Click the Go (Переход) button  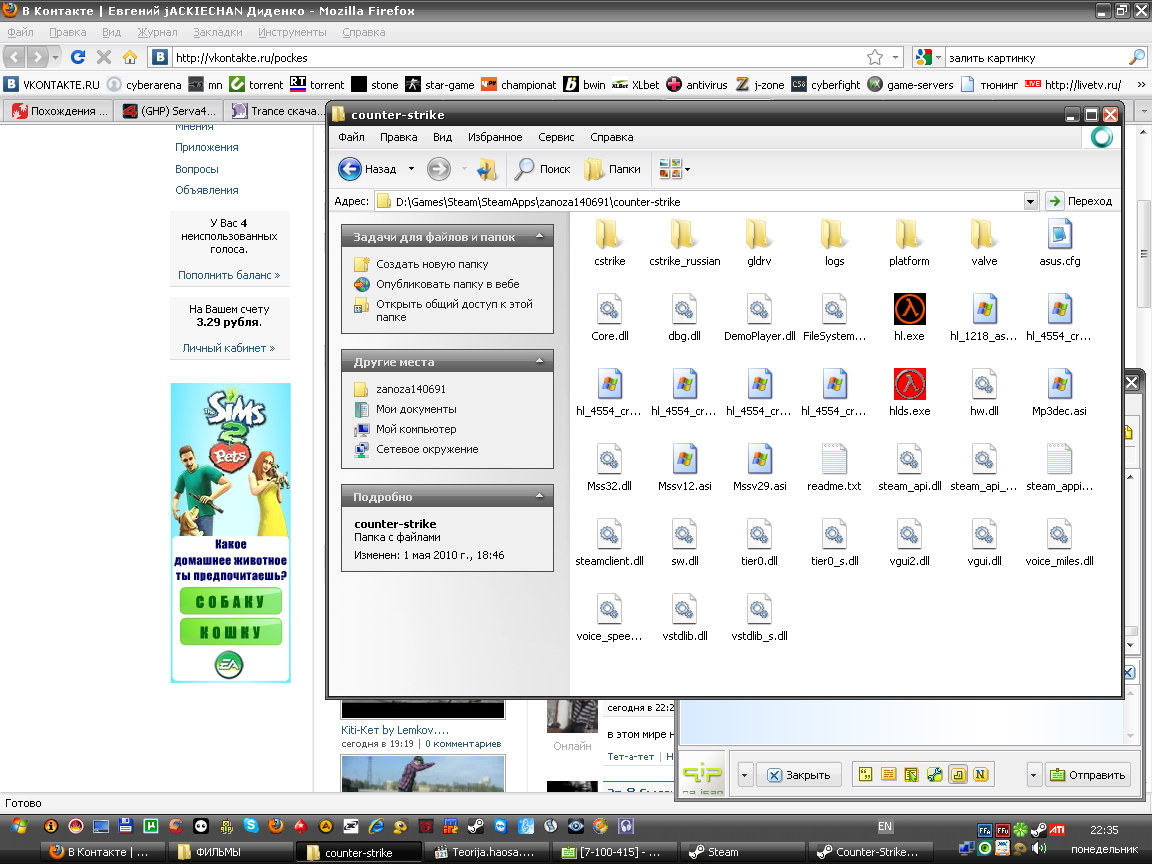point(1080,201)
